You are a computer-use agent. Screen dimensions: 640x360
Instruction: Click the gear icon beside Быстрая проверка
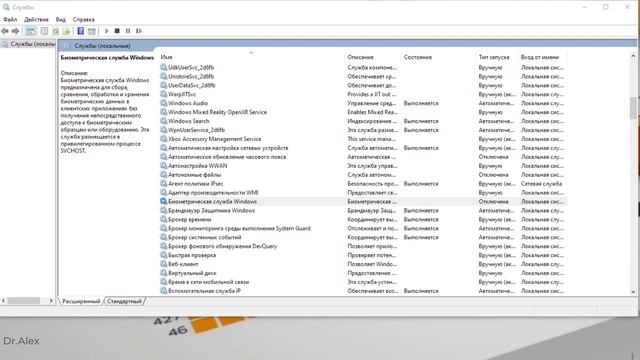click(x=164, y=255)
